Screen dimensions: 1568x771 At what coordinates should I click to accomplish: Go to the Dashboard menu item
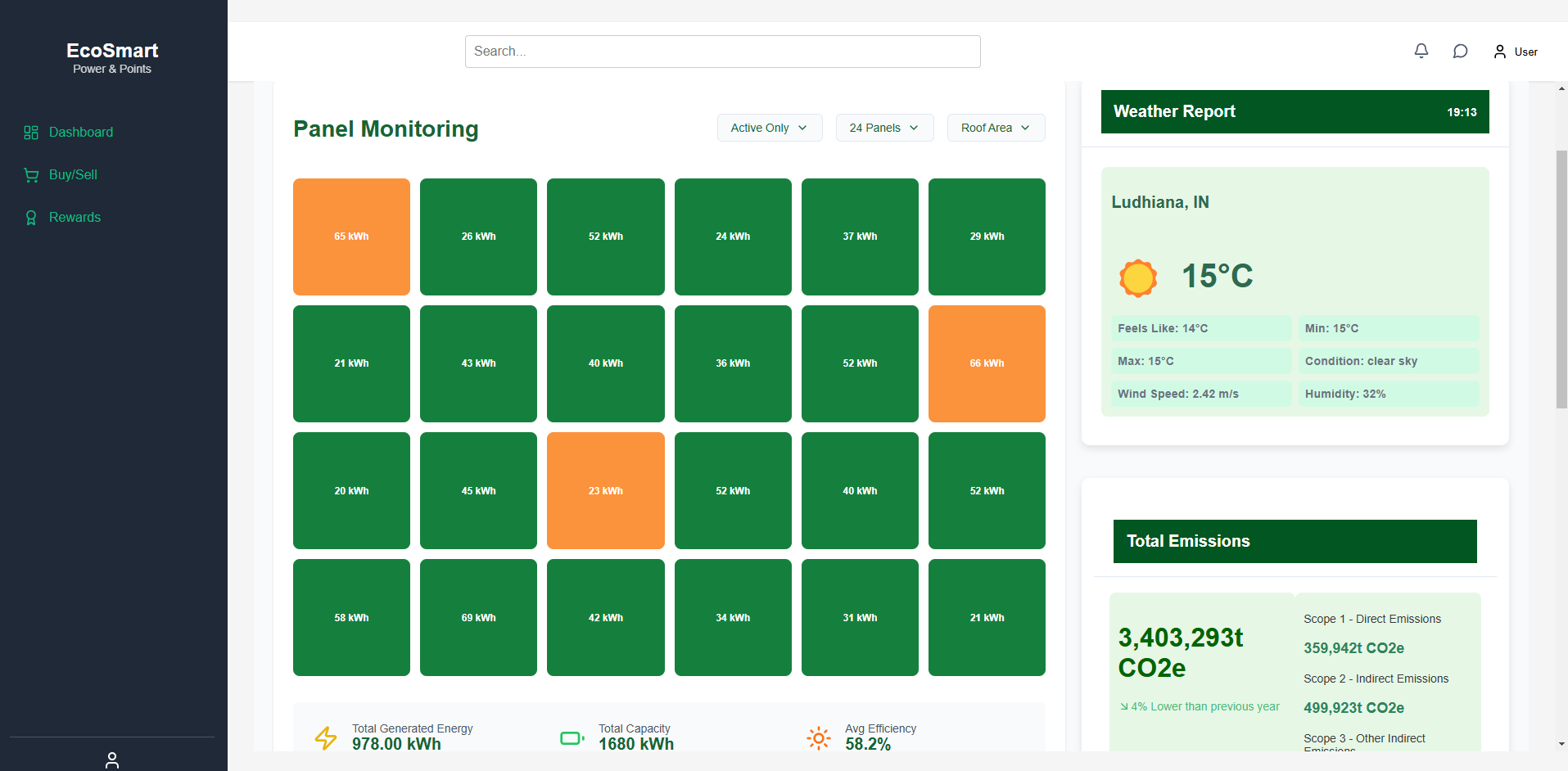81,133
